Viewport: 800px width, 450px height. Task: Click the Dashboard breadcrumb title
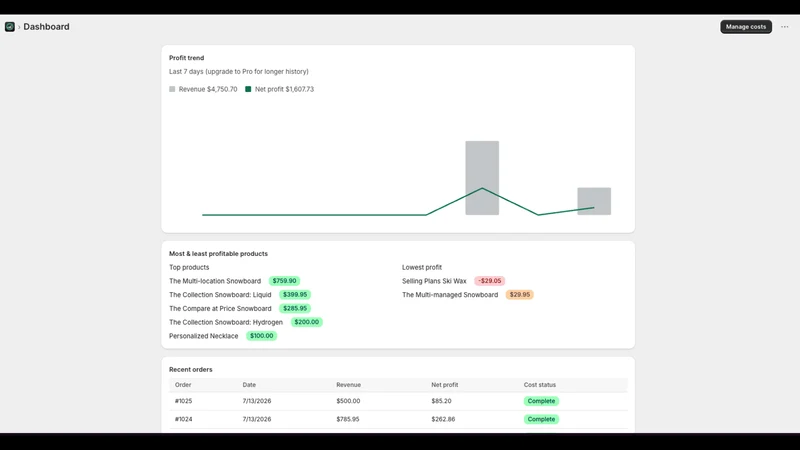click(46, 27)
